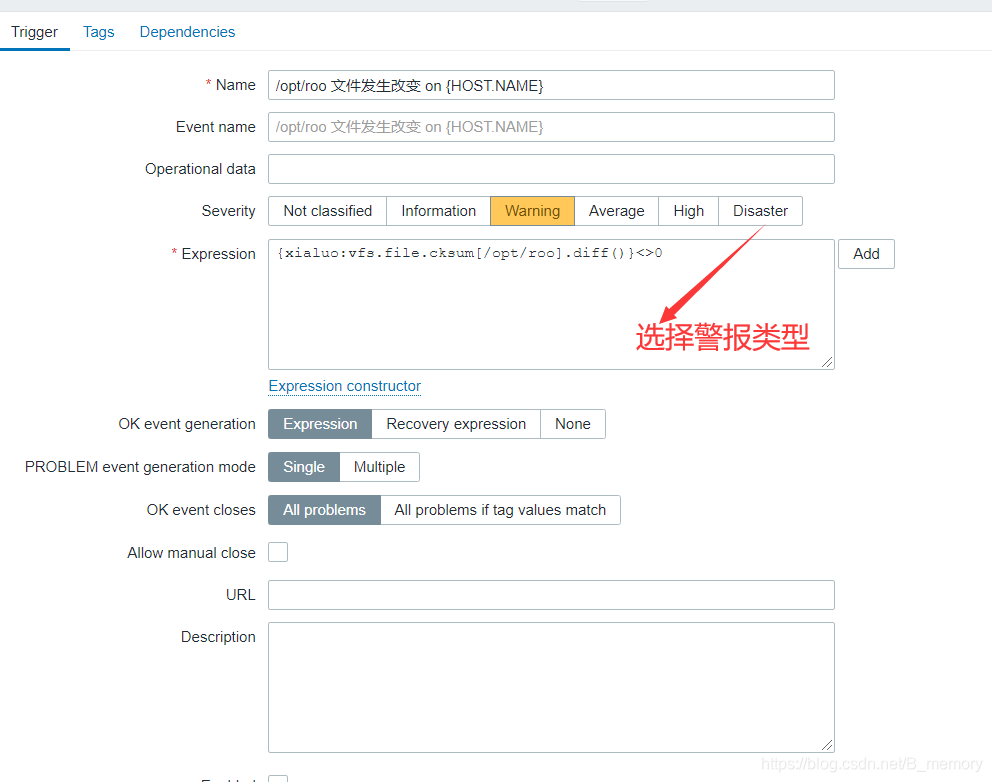Screen dimensions: 992x782
Task: Set OK event generation to Expression
Action: pyautogui.click(x=320, y=424)
